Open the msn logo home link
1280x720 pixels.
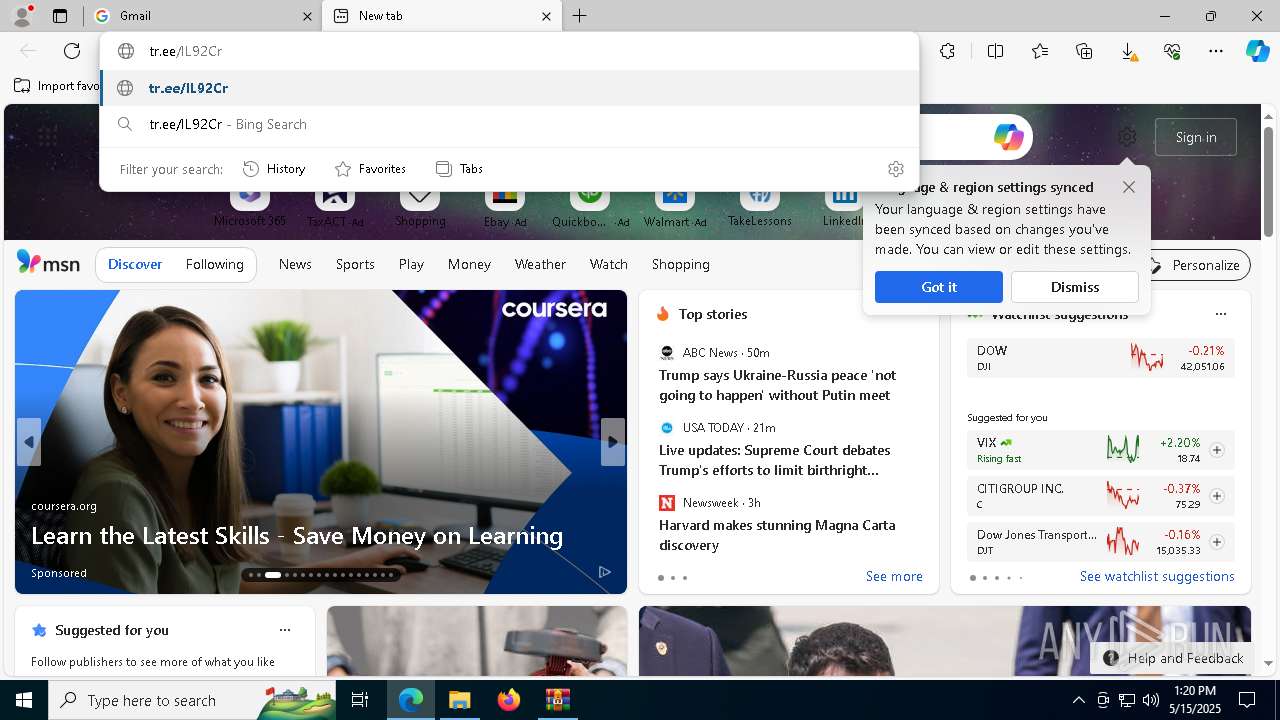(48, 263)
